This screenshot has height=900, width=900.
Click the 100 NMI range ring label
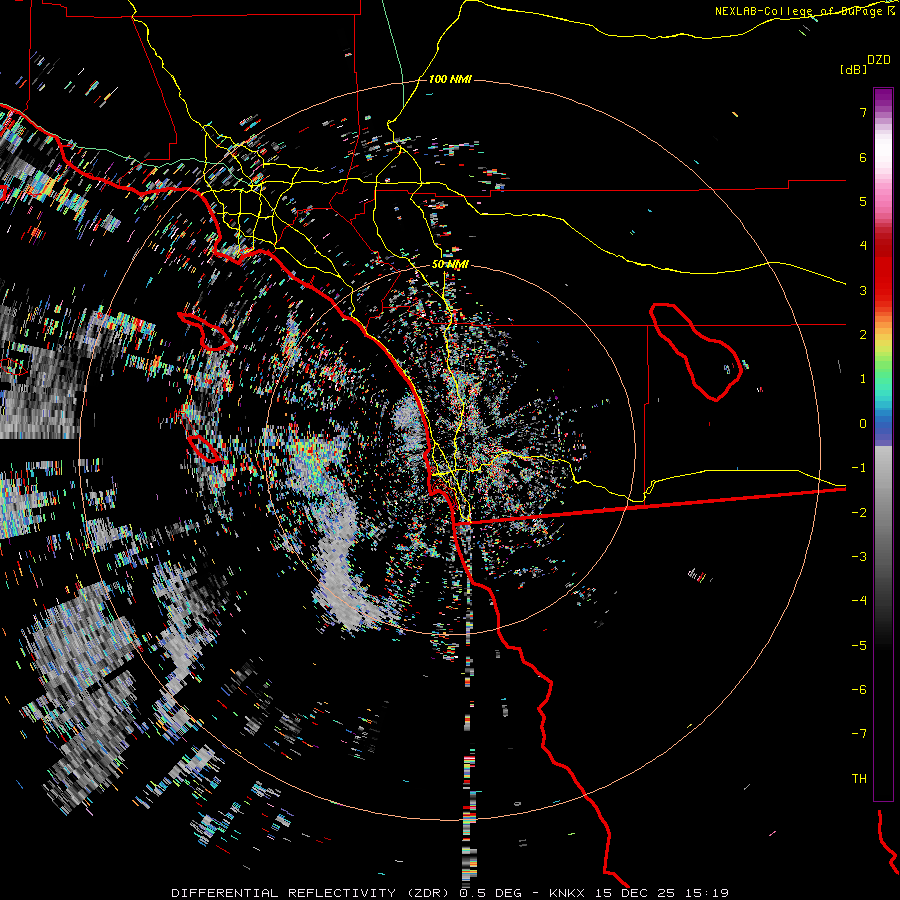[450, 79]
